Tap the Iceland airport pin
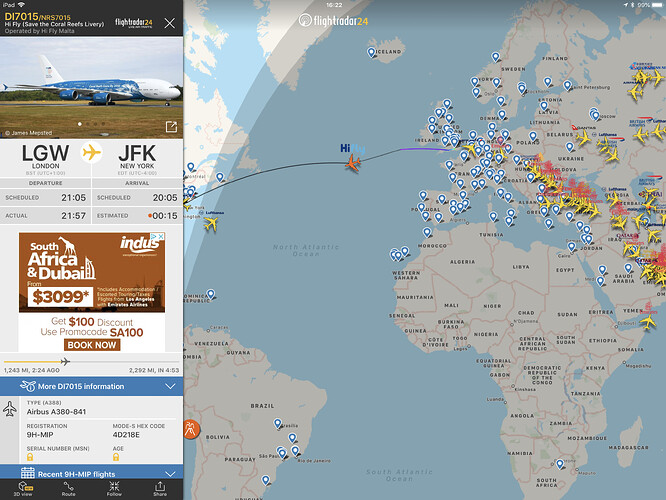The image size is (666, 500). 371,52
